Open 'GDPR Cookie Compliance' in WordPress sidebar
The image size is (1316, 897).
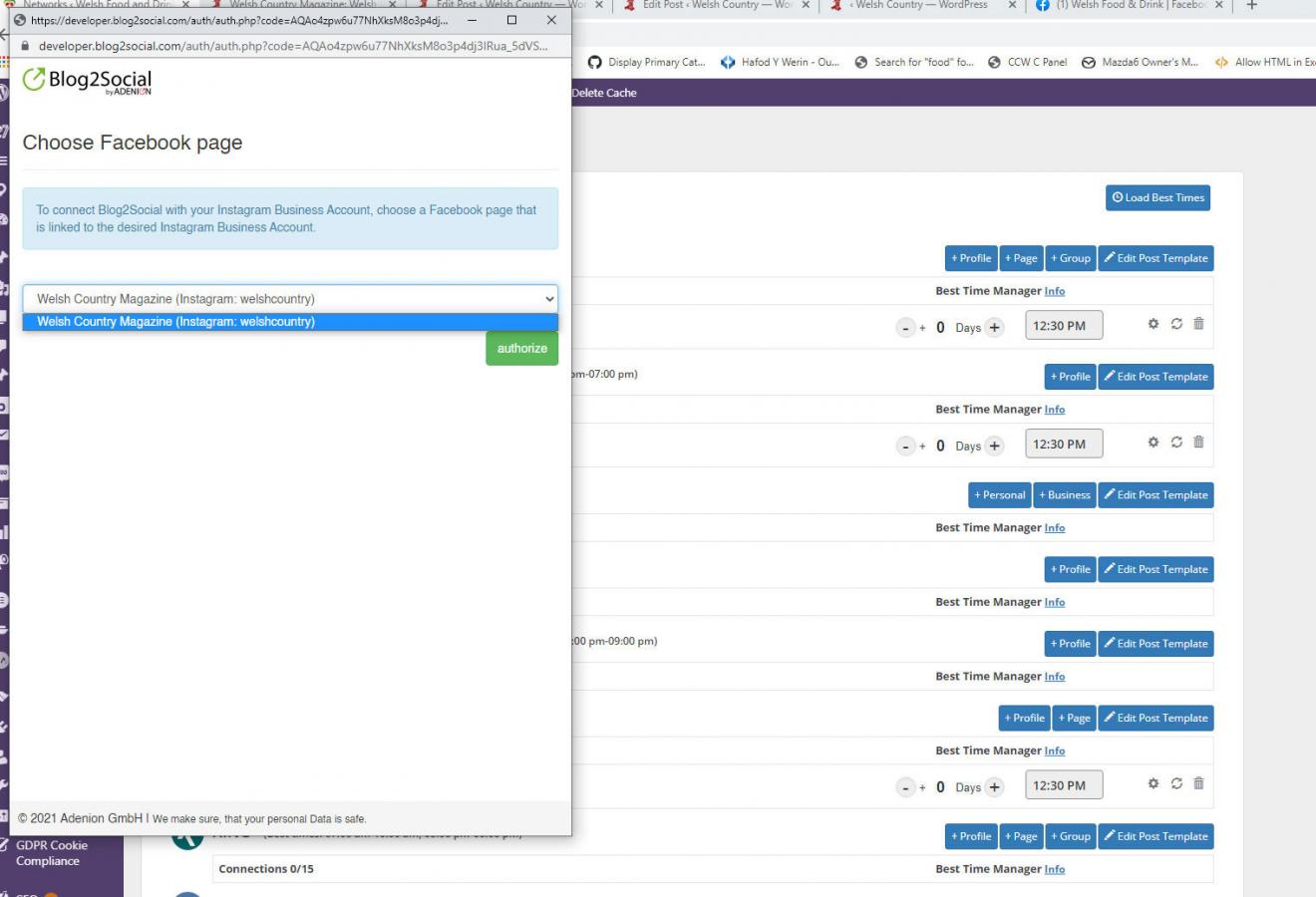pyautogui.click(x=52, y=853)
